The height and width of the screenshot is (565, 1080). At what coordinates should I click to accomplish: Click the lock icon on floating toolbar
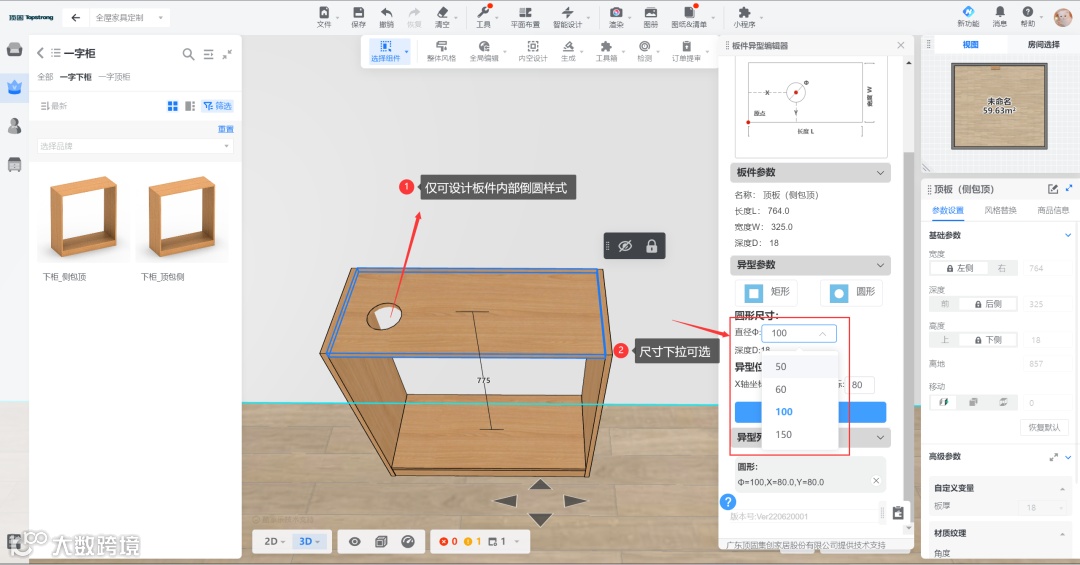652,246
